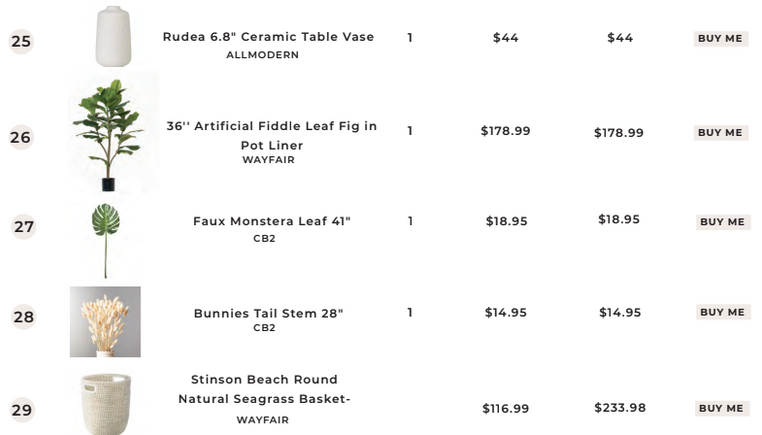The width and height of the screenshot is (762, 435).
Task: Click BUY ME for Artificial Fiddle Leaf Fig
Action: point(720,132)
